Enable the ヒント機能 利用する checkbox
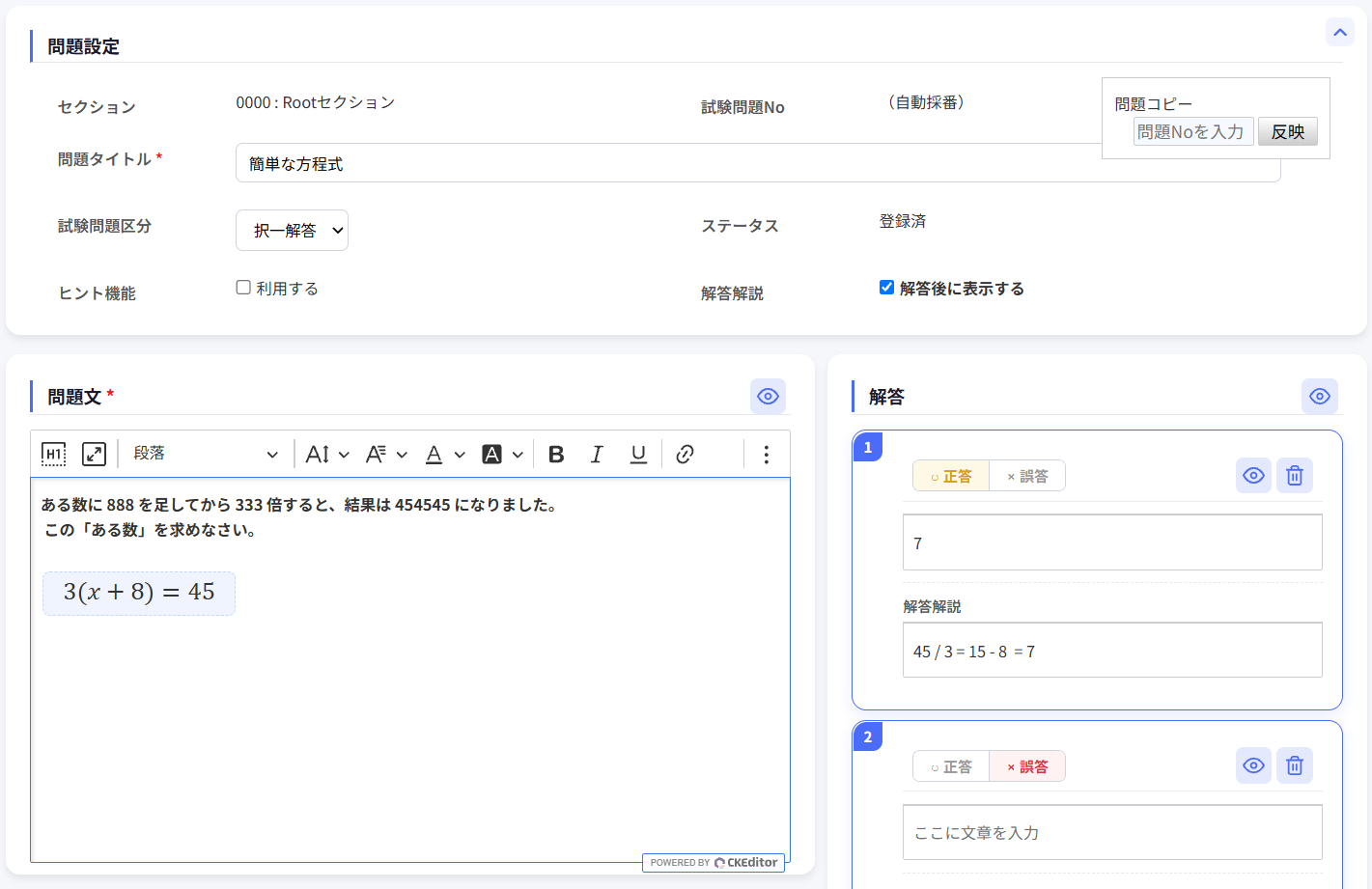Image resolution: width=1372 pixels, height=889 pixels. (x=243, y=288)
